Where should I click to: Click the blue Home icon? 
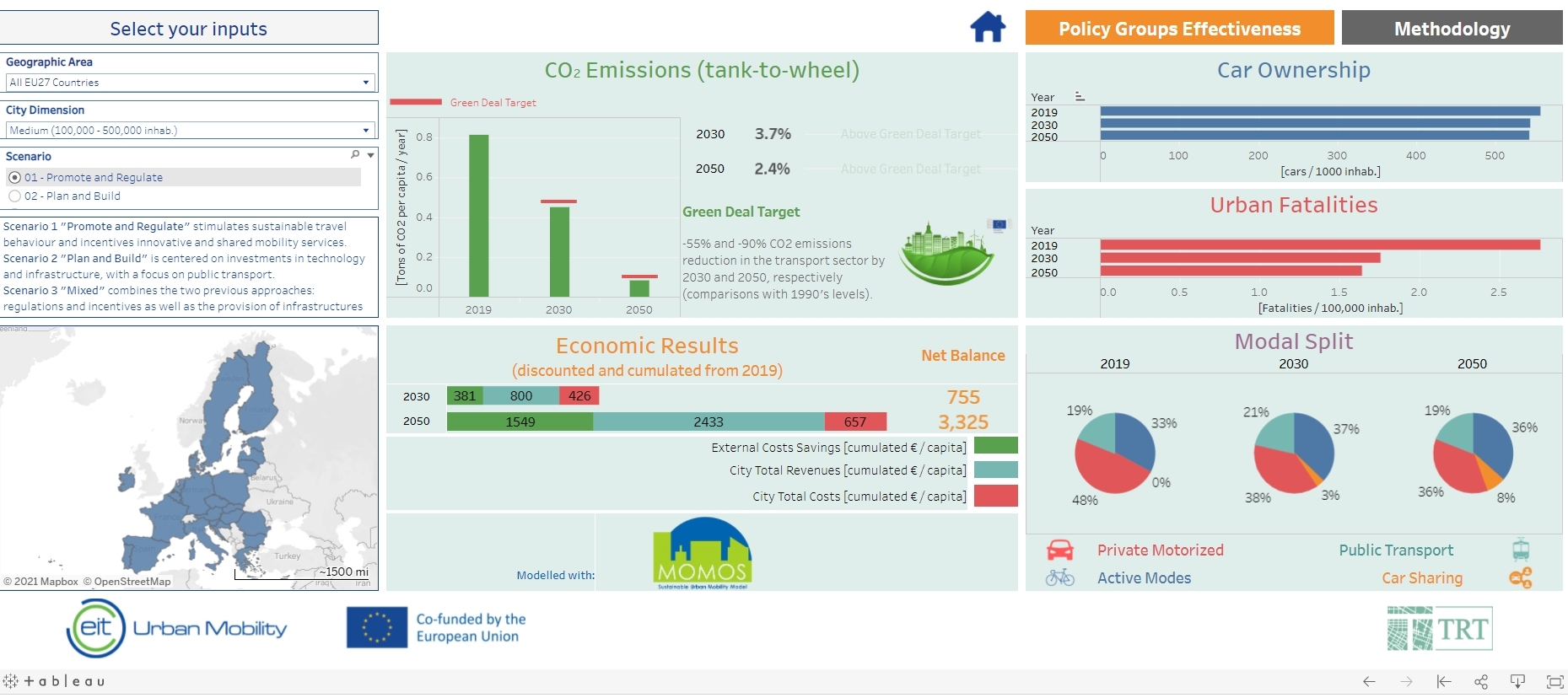click(x=988, y=27)
